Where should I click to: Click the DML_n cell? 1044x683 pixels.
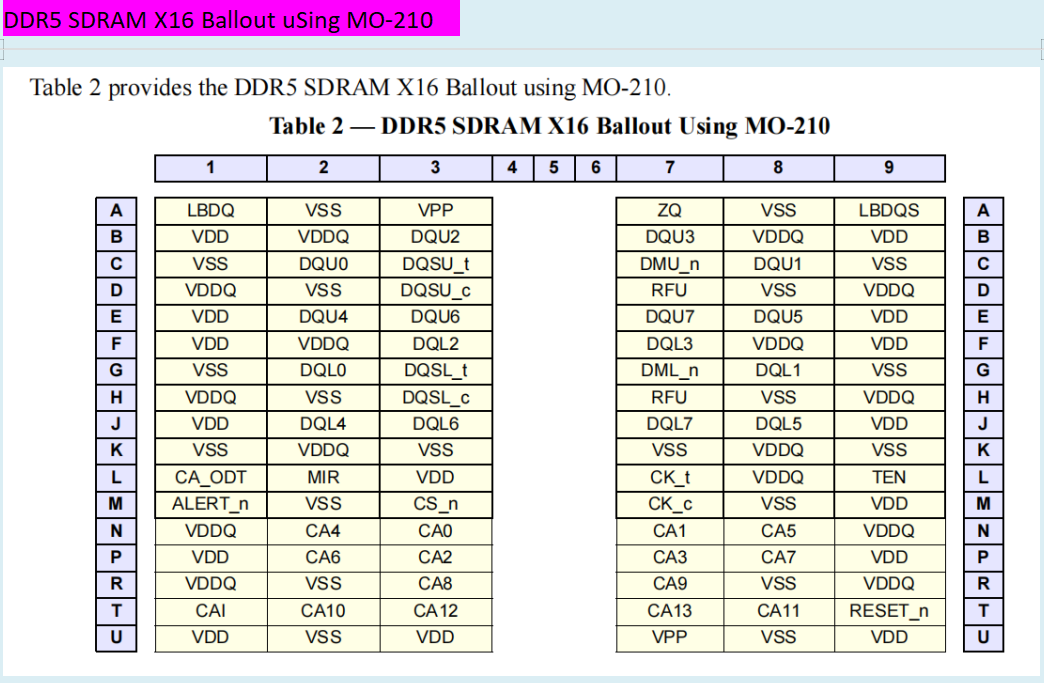[669, 370]
